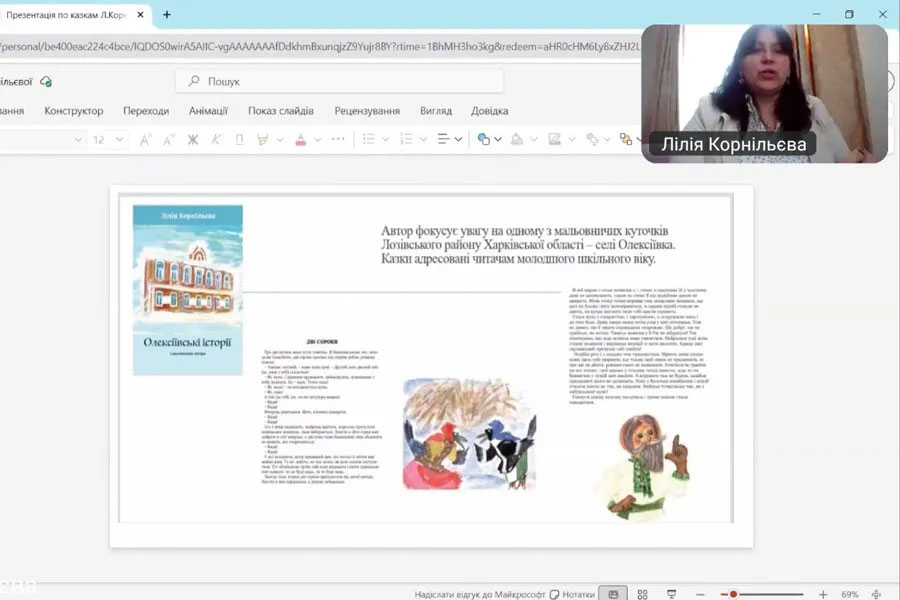Screen dimensions: 900x600
Task: Toggle the Нотатки notes pane
Action: (572, 594)
